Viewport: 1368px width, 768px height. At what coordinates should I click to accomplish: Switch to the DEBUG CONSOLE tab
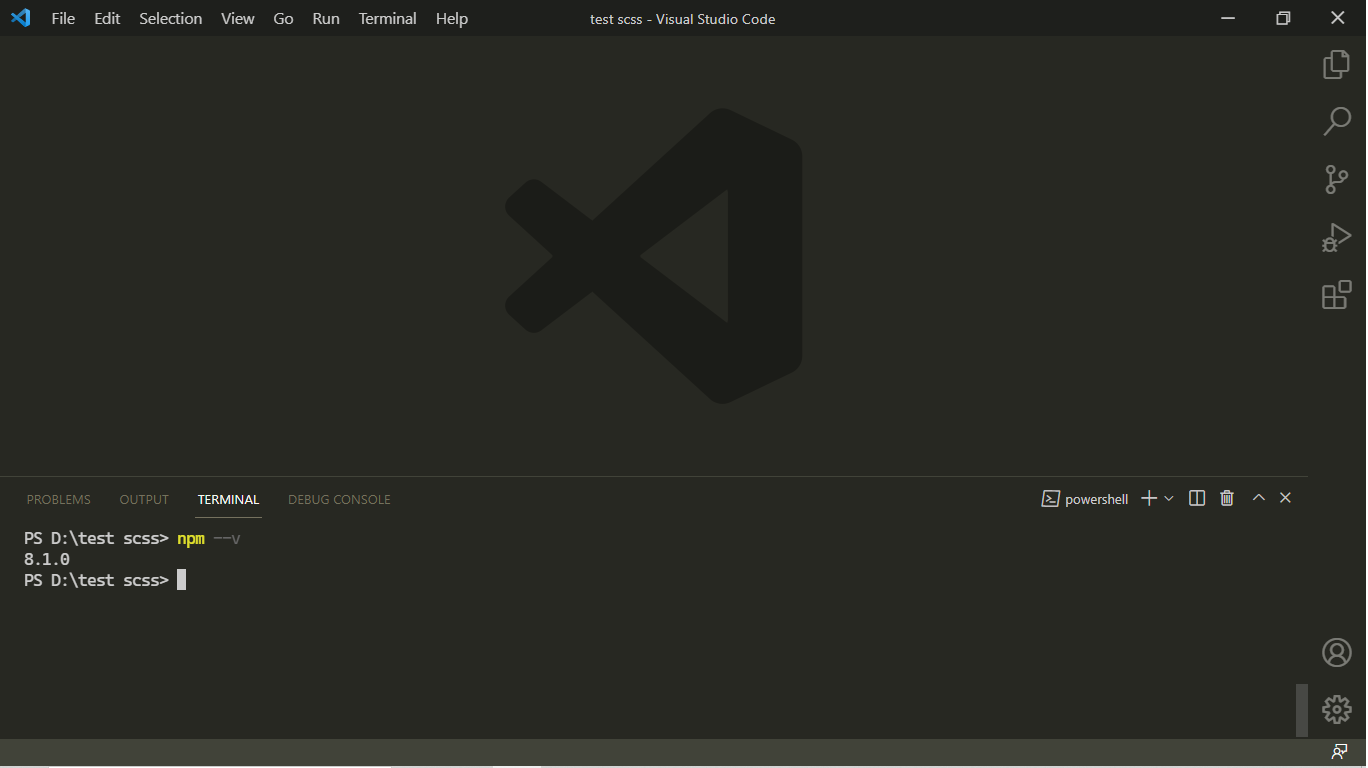point(339,499)
